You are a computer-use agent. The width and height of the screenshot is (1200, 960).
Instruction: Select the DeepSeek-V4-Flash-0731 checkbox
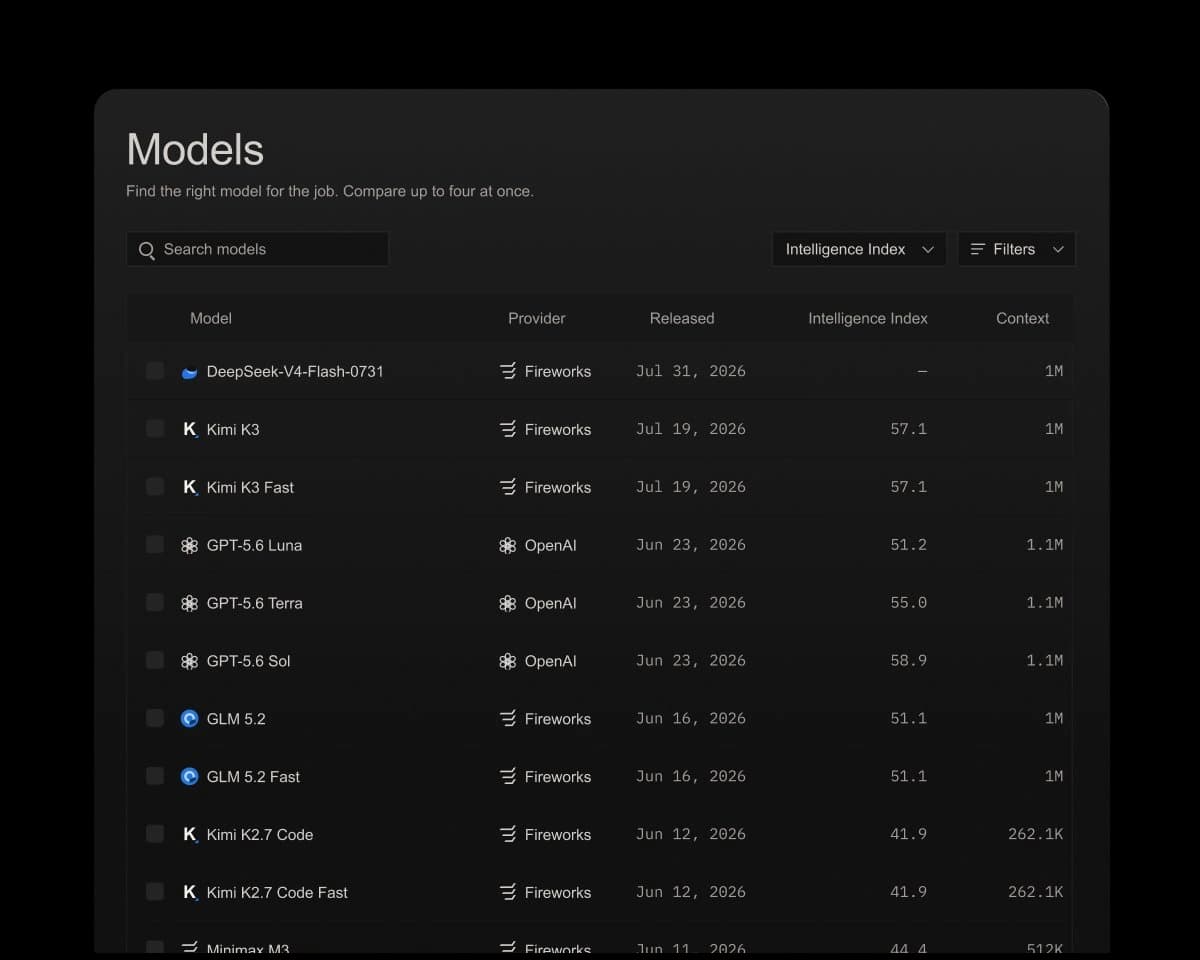[155, 371]
